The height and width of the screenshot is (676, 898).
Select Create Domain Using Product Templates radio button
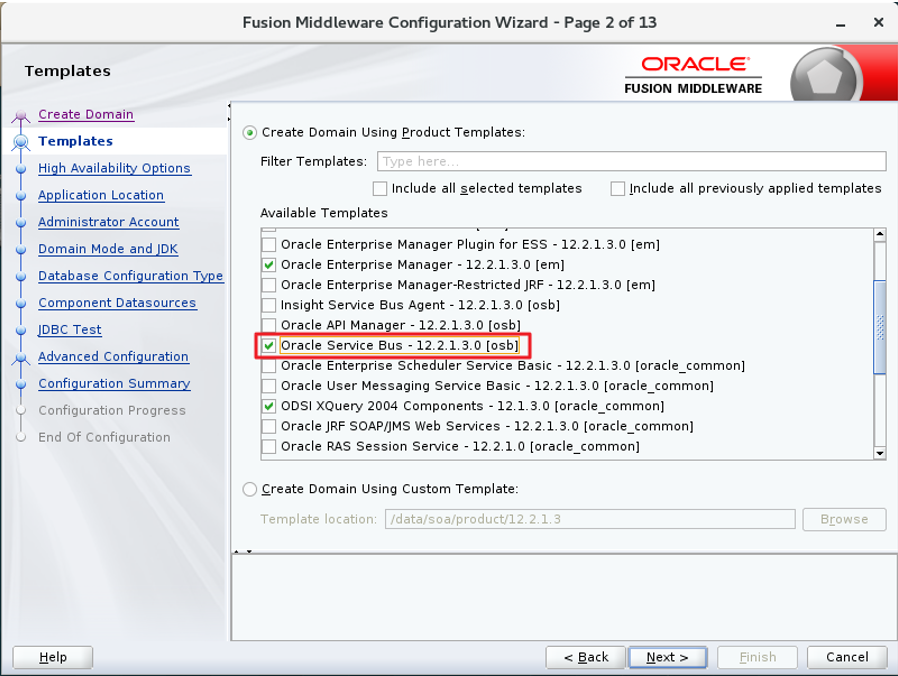pyautogui.click(x=250, y=133)
